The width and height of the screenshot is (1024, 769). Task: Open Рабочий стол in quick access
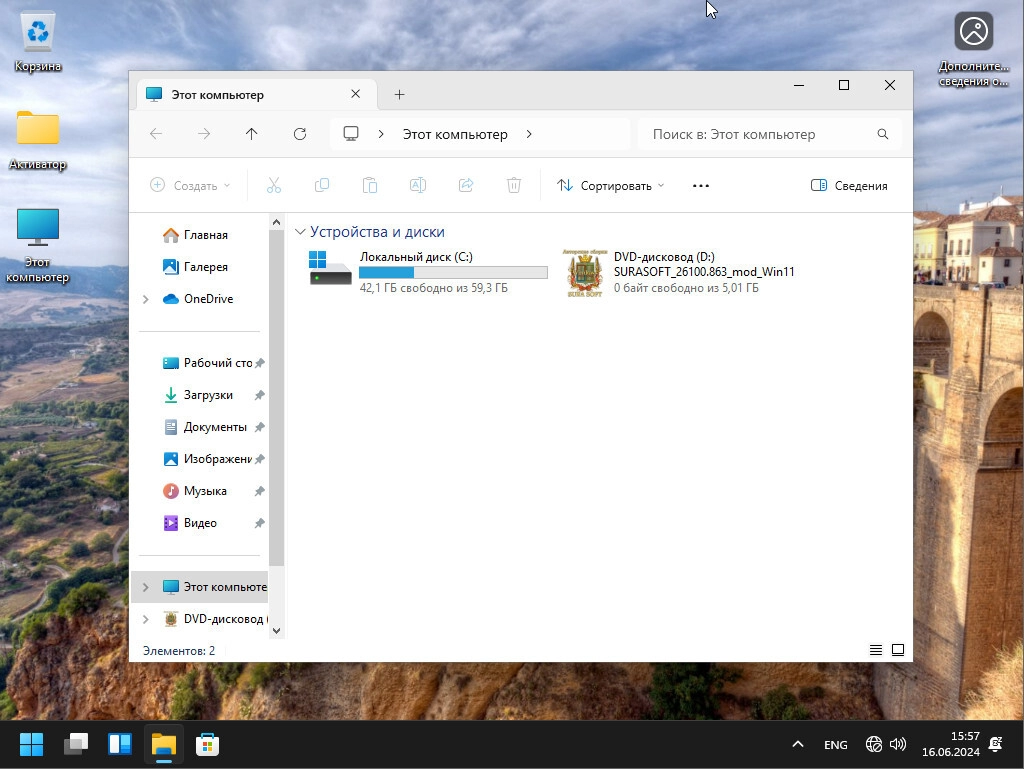click(x=209, y=363)
